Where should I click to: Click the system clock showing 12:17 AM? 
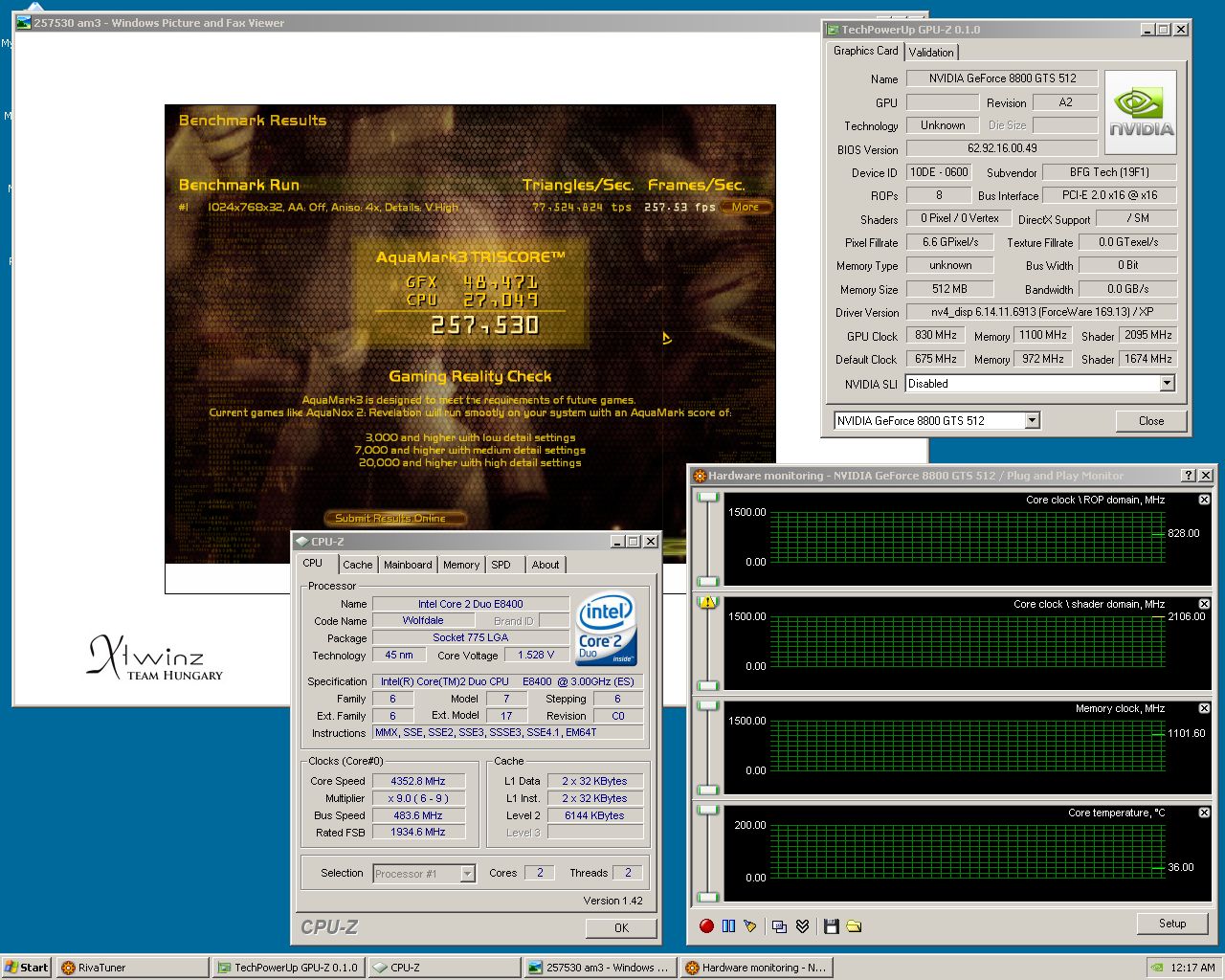coord(1192,968)
